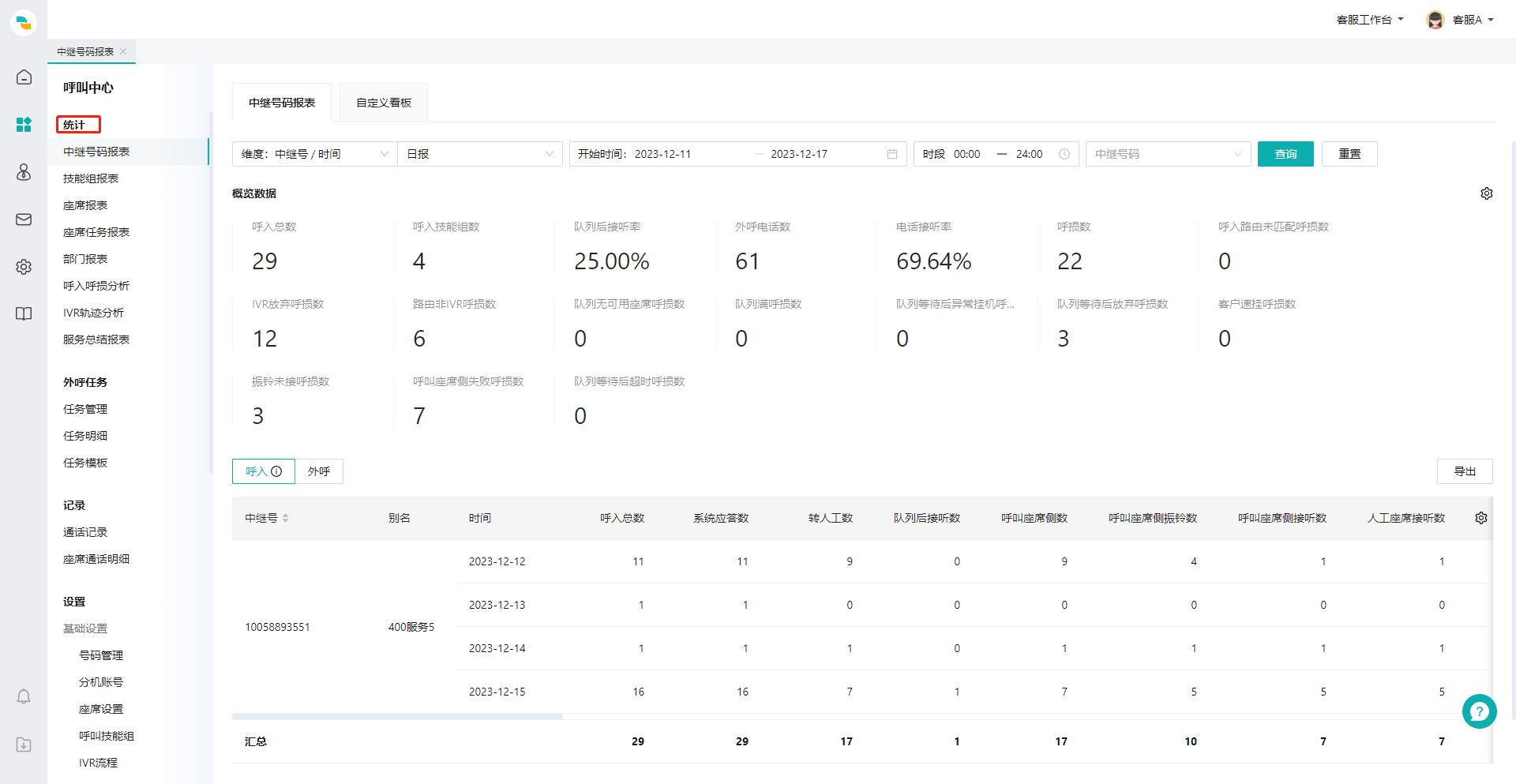Click the 24:00 end time field
1516x784 pixels.
pyautogui.click(x=1029, y=154)
